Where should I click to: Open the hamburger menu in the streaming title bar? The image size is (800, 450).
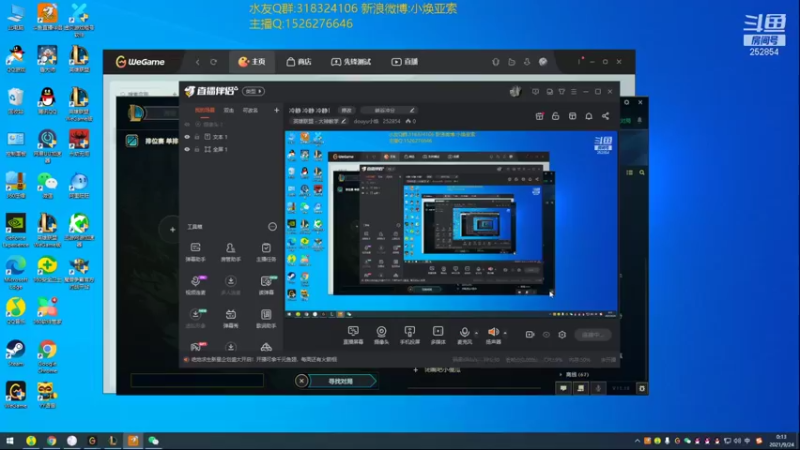[x=573, y=92]
